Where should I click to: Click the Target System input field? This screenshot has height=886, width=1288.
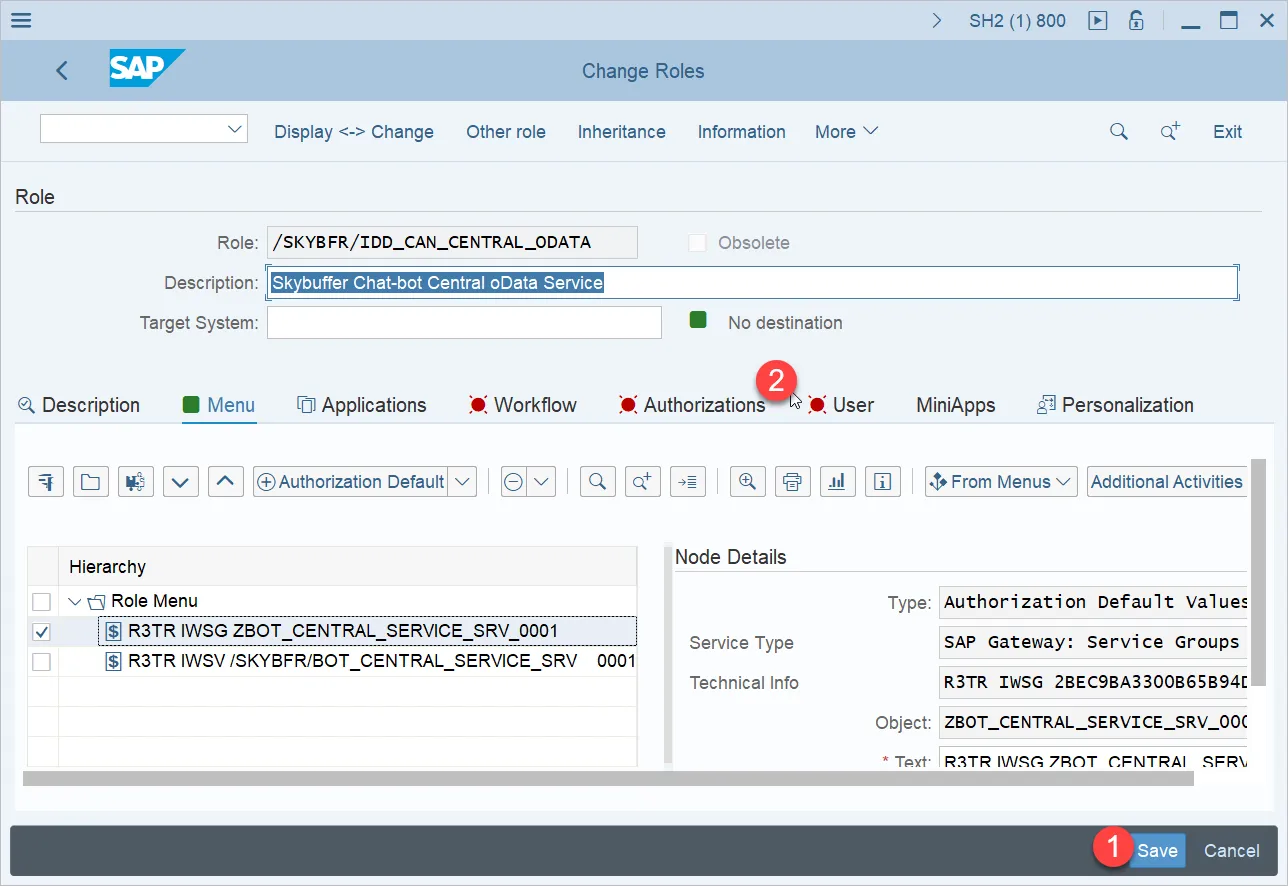(x=464, y=322)
